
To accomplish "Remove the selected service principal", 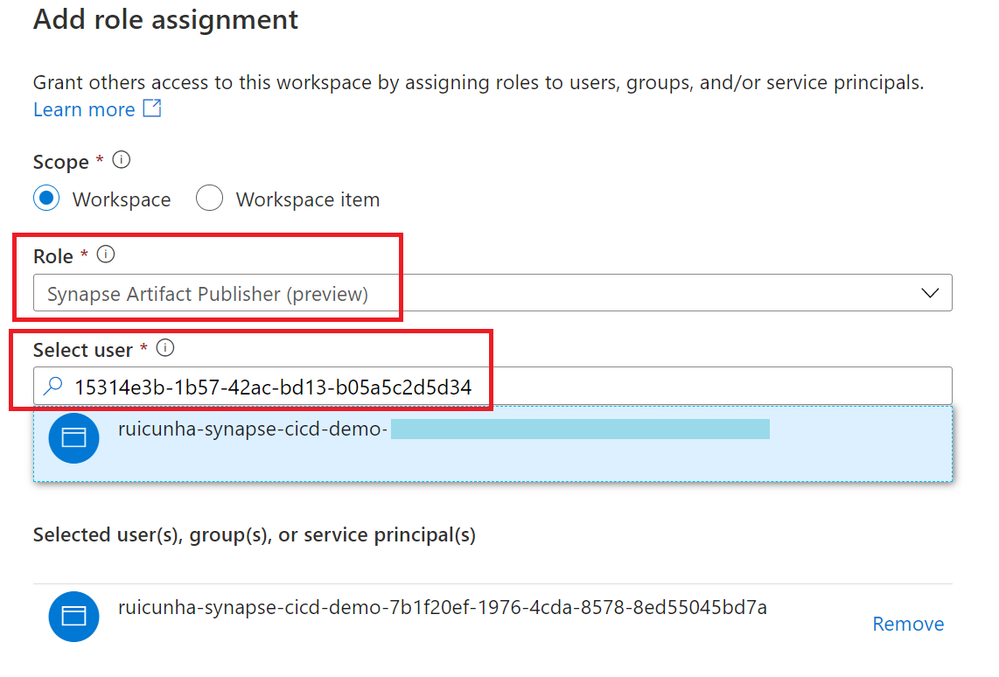I will [x=907, y=624].
